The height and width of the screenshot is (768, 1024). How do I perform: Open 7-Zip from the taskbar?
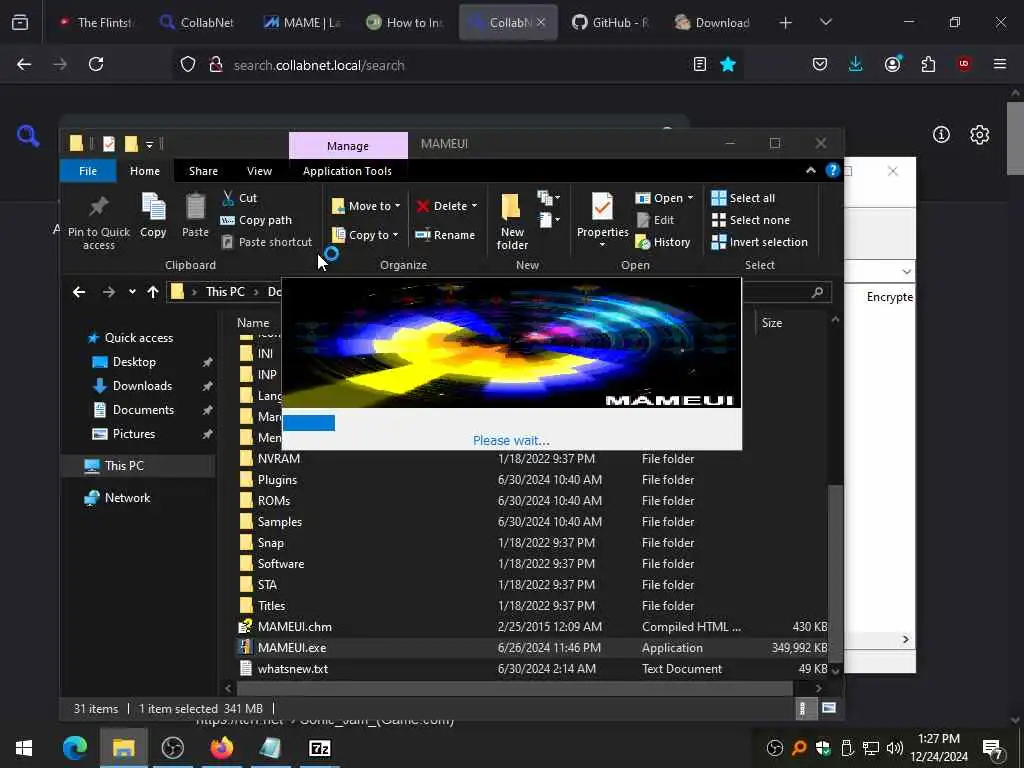pyautogui.click(x=319, y=748)
